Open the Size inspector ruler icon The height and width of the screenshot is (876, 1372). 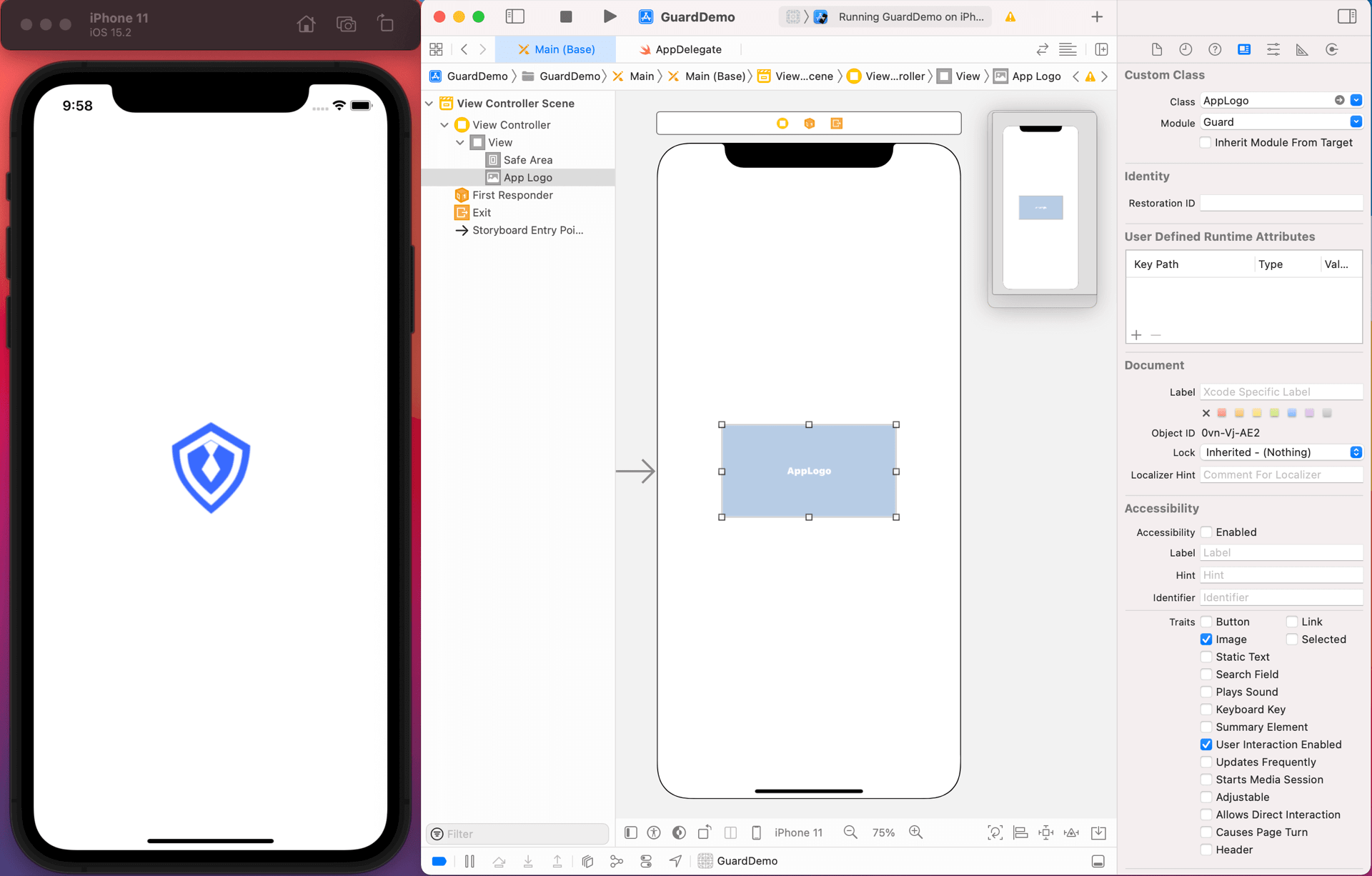click(1302, 49)
